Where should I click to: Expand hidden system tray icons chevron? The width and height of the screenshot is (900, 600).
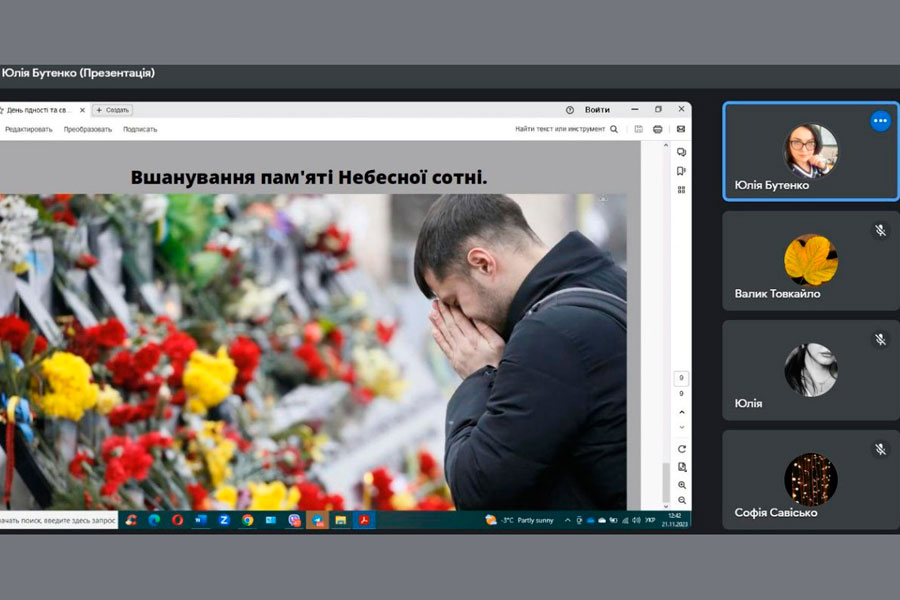pyautogui.click(x=568, y=520)
